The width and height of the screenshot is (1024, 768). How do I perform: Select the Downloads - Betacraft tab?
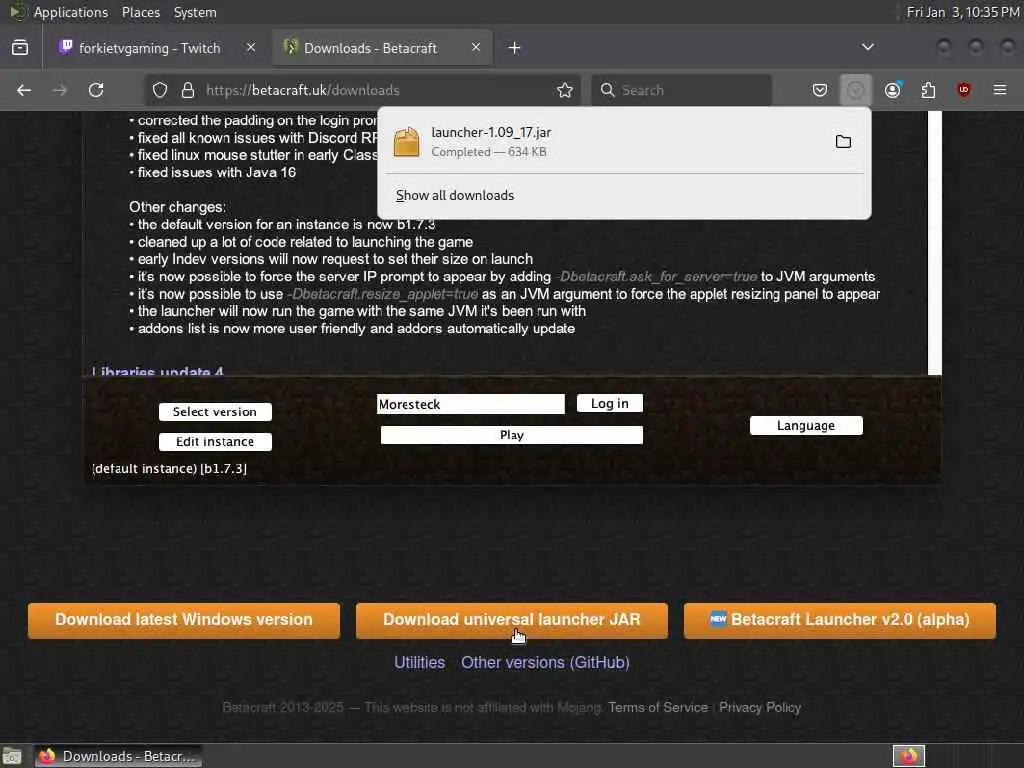[382, 48]
